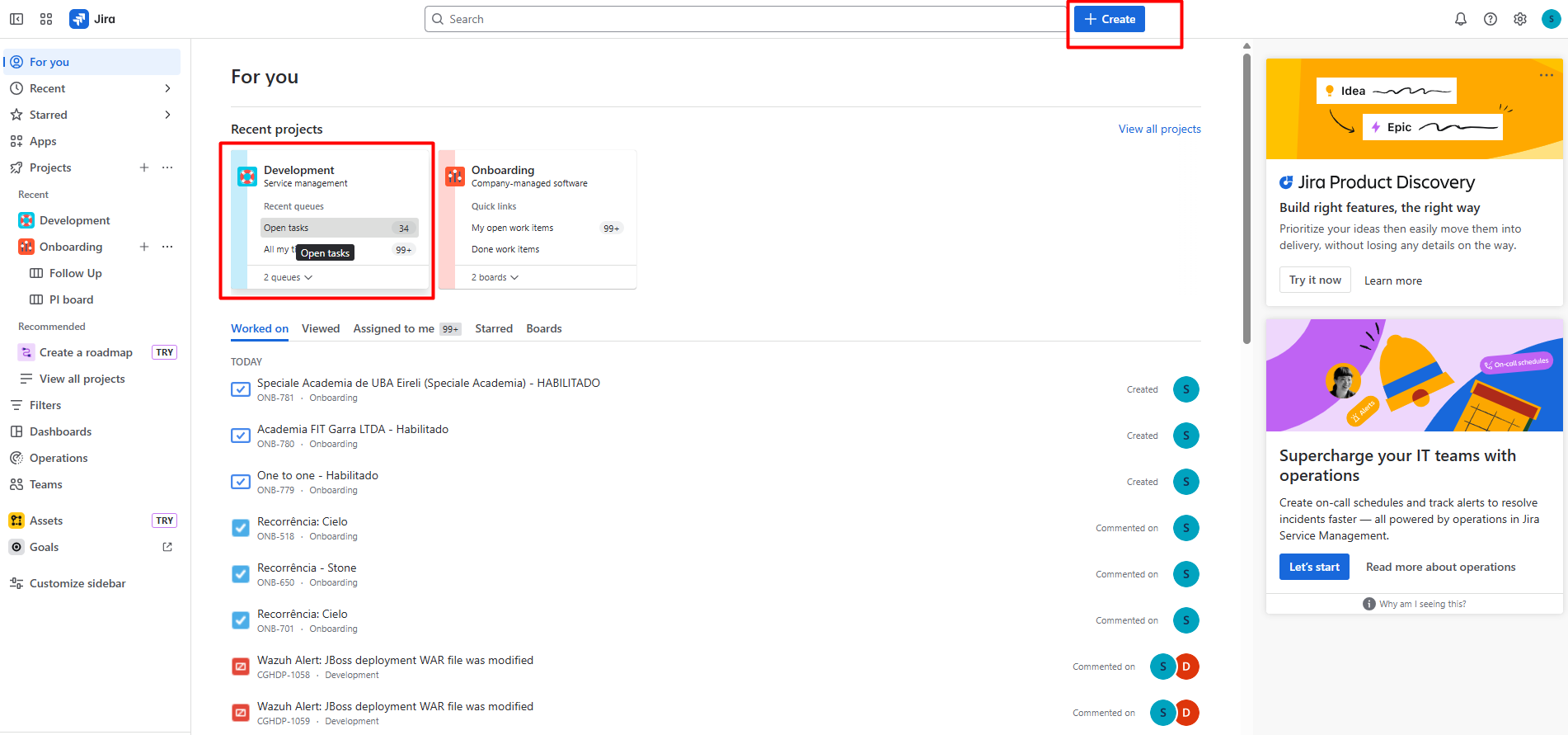Viewport: 1568px width, 735px height.
Task: Click the Onboarding card project icon
Action: tap(455, 177)
